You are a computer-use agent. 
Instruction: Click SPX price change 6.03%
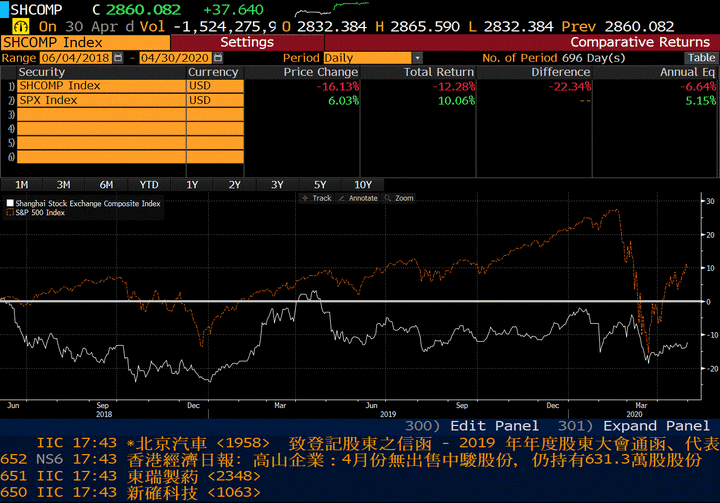pos(343,101)
